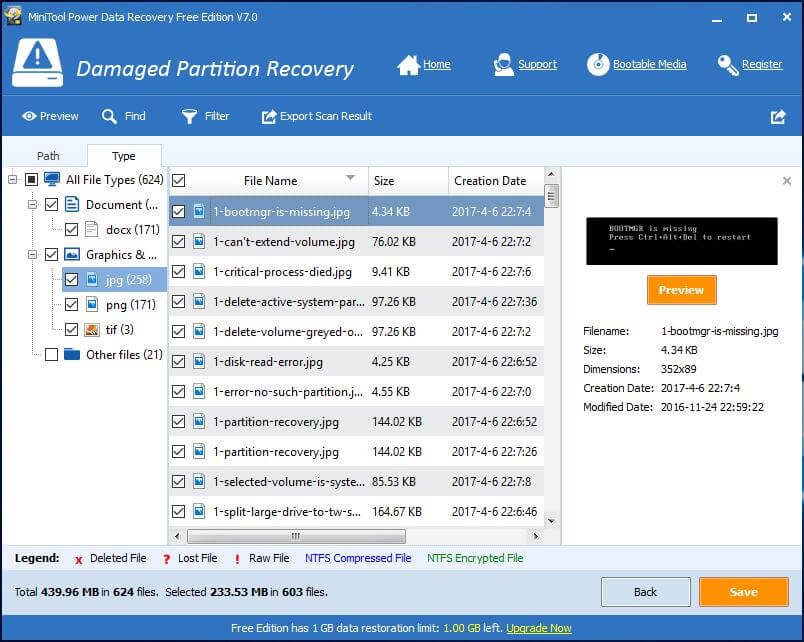Viewport: 804px width, 642px height.
Task: Click the Preview eye icon in toolbar
Action: tap(29, 116)
